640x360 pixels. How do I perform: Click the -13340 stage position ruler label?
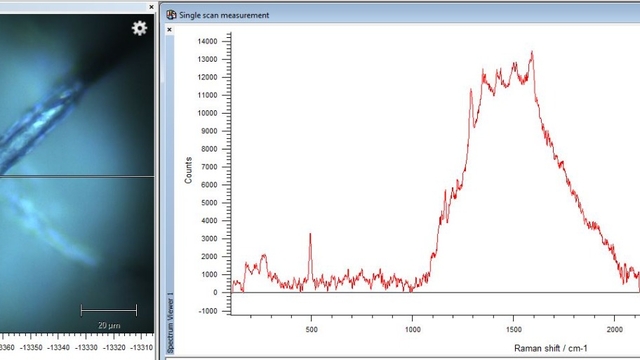[x=58, y=348]
